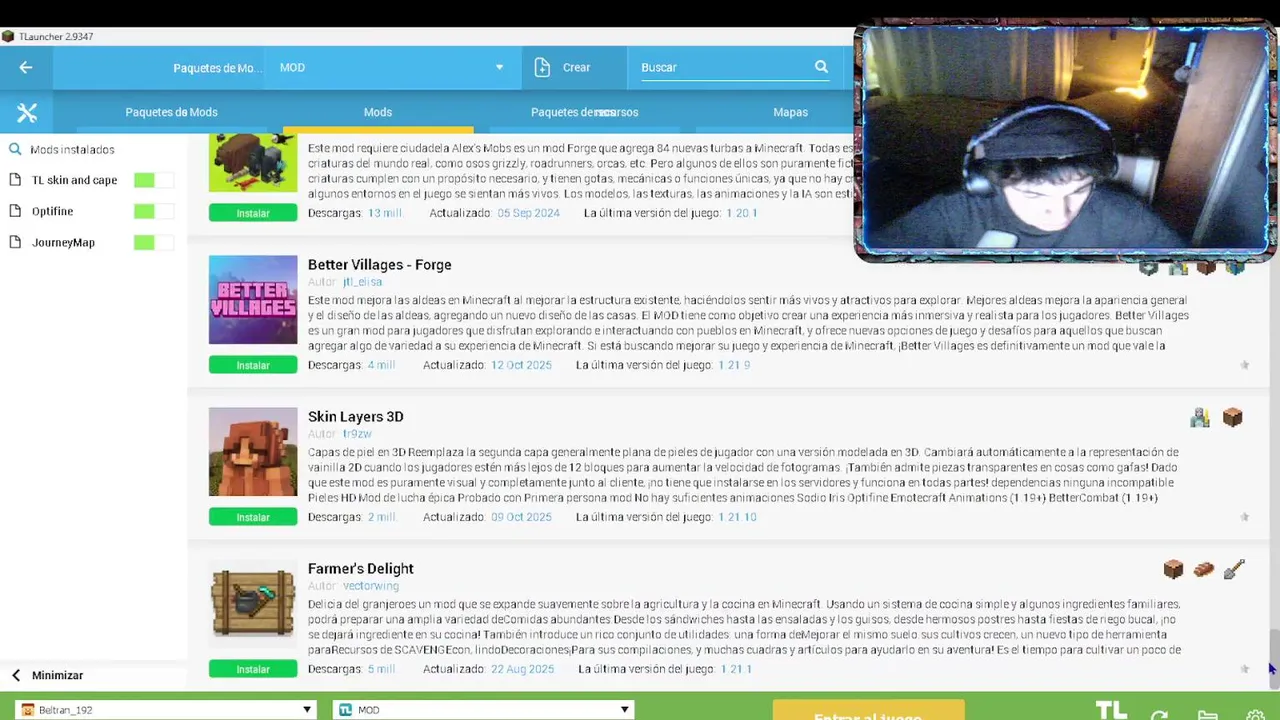Open the Skin Layers 3D title
This screenshot has width=1280, height=720.
click(x=355, y=417)
